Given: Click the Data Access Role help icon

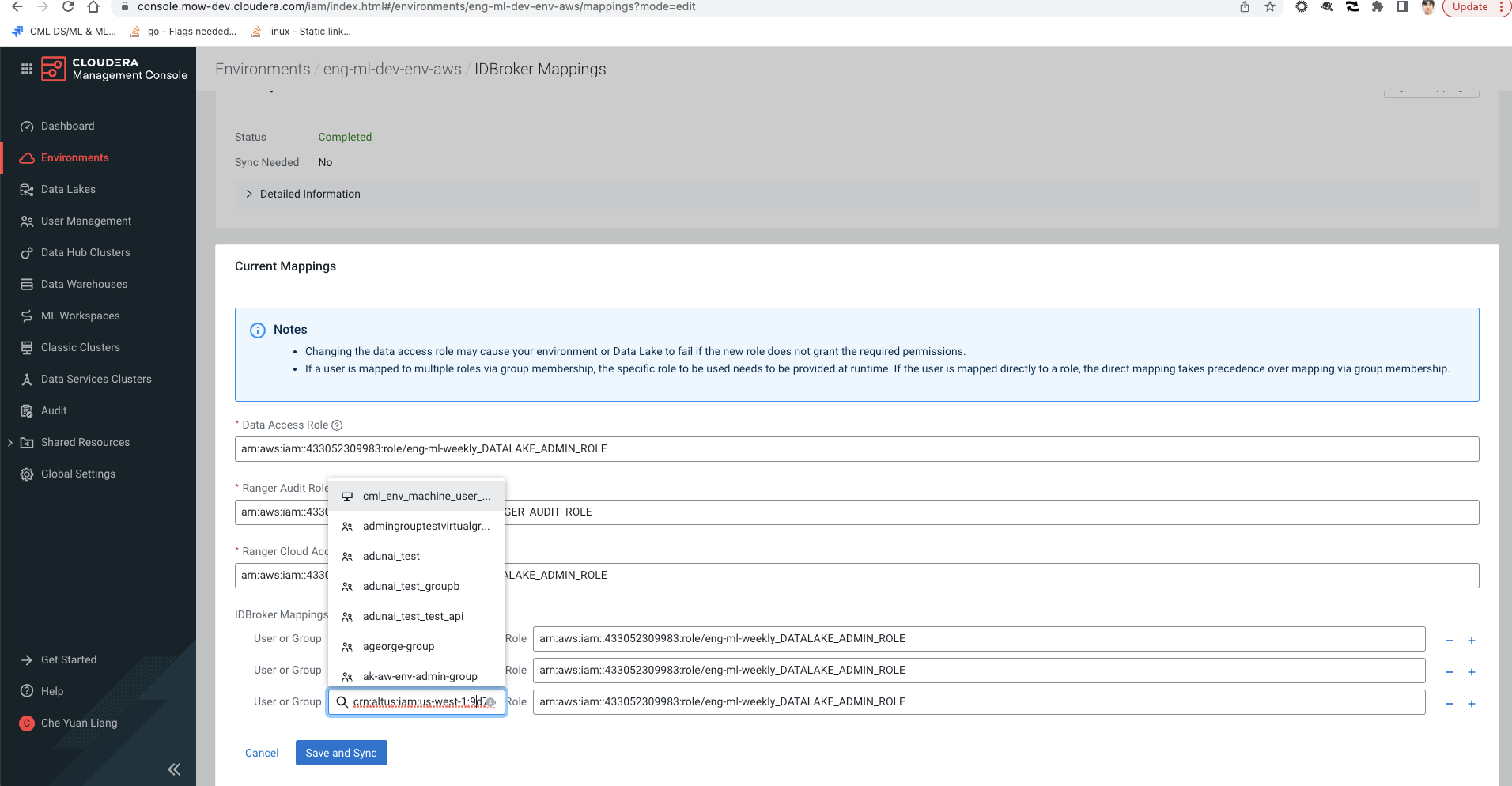Looking at the screenshot, I should 337,425.
